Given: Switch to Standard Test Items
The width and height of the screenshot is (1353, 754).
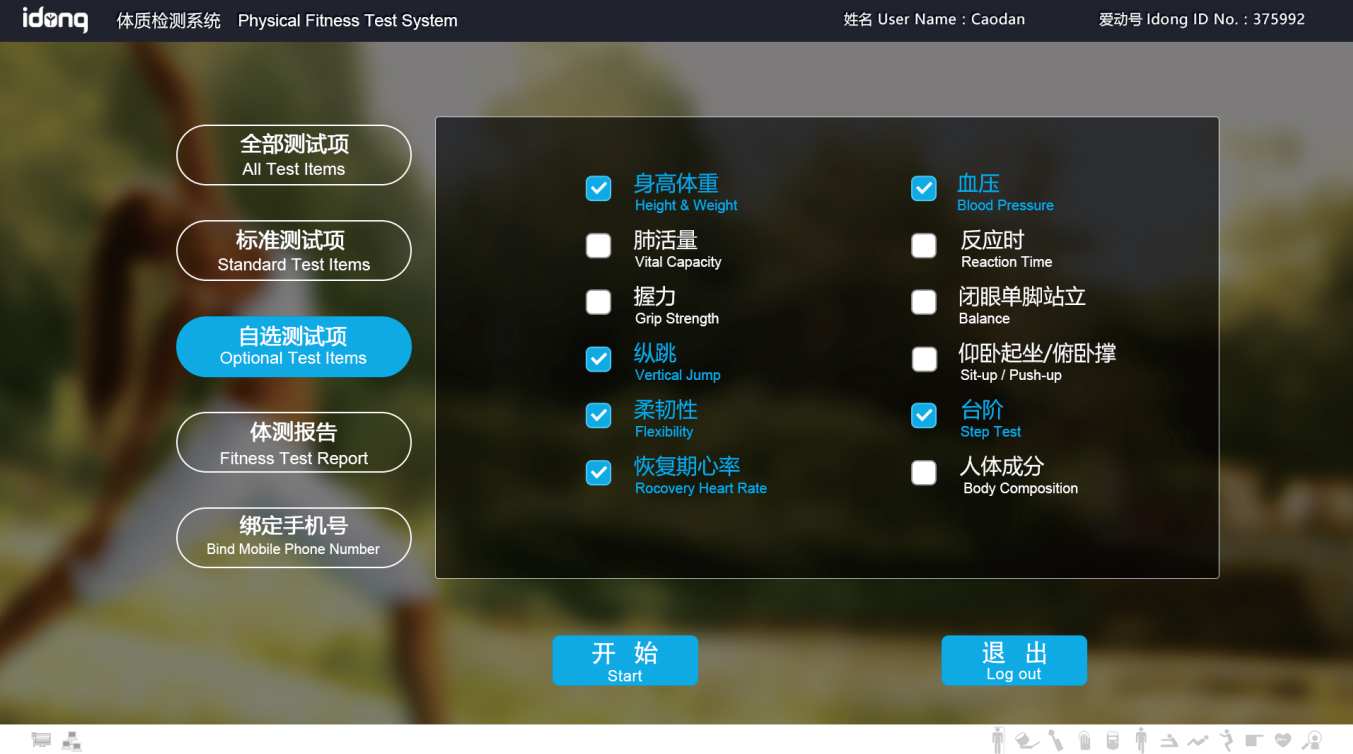Looking at the screenshot, I should tap(293, 251).
